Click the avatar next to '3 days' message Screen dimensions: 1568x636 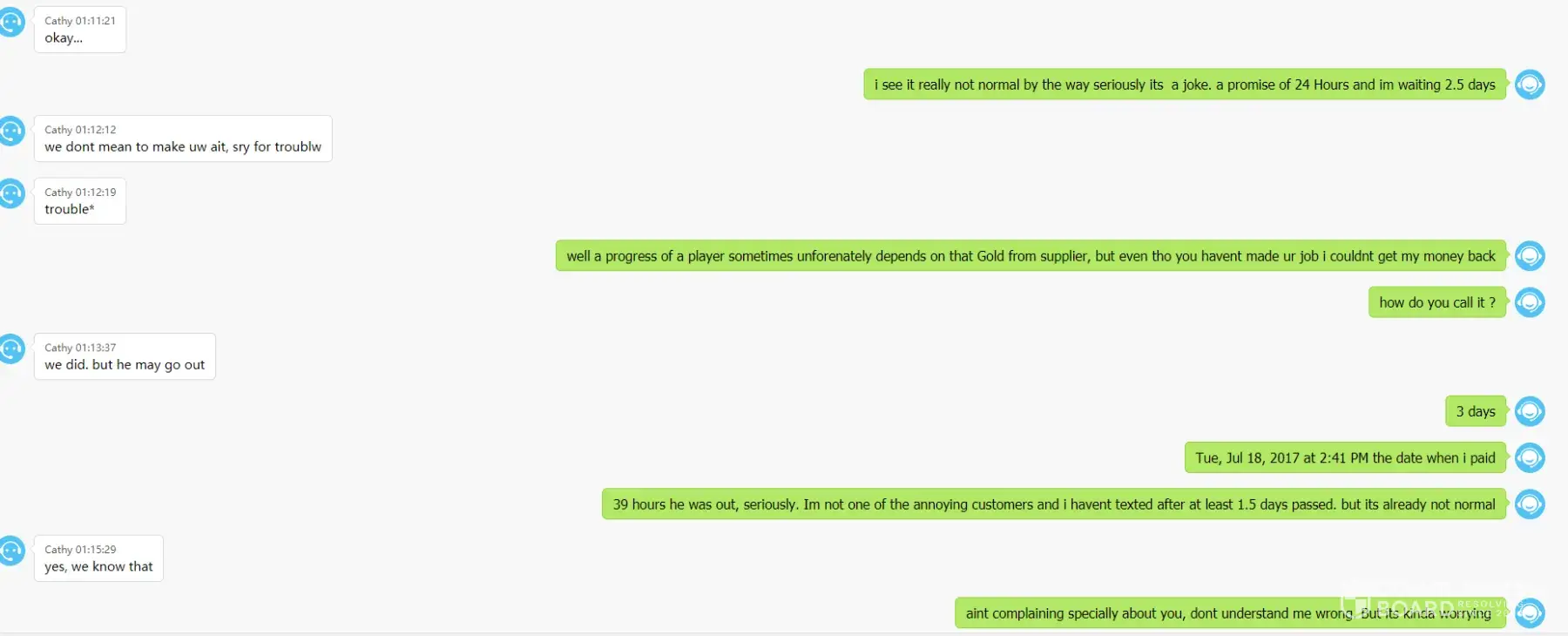tap(1530, 411)
